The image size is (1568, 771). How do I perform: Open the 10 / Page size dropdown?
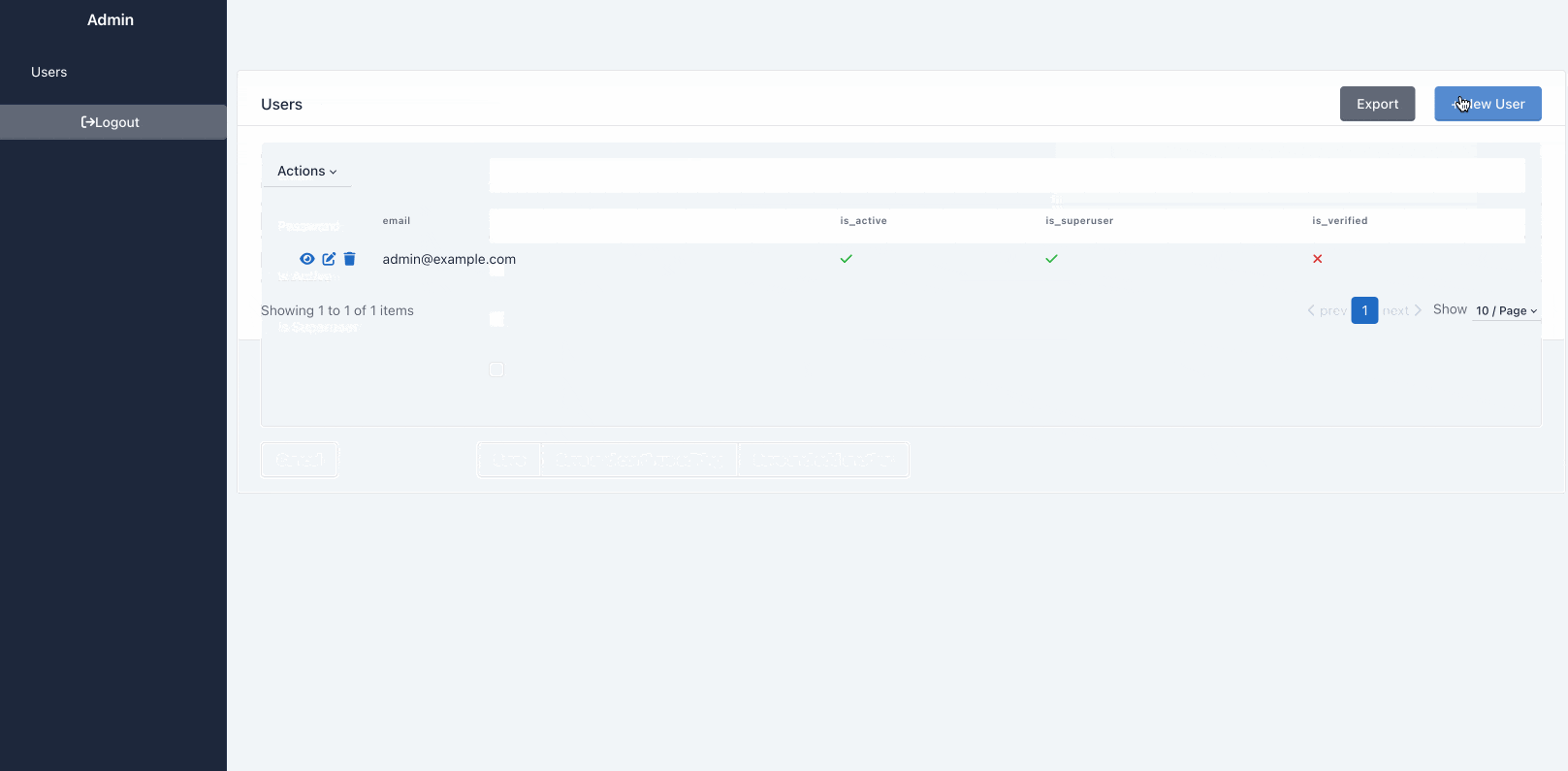click(x=1507, y=310)
